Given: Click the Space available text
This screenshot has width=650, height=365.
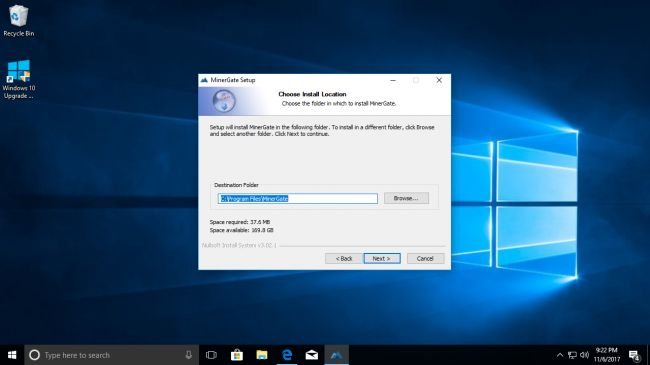Looking at the screenshot, I should click(x=241, y=230).
